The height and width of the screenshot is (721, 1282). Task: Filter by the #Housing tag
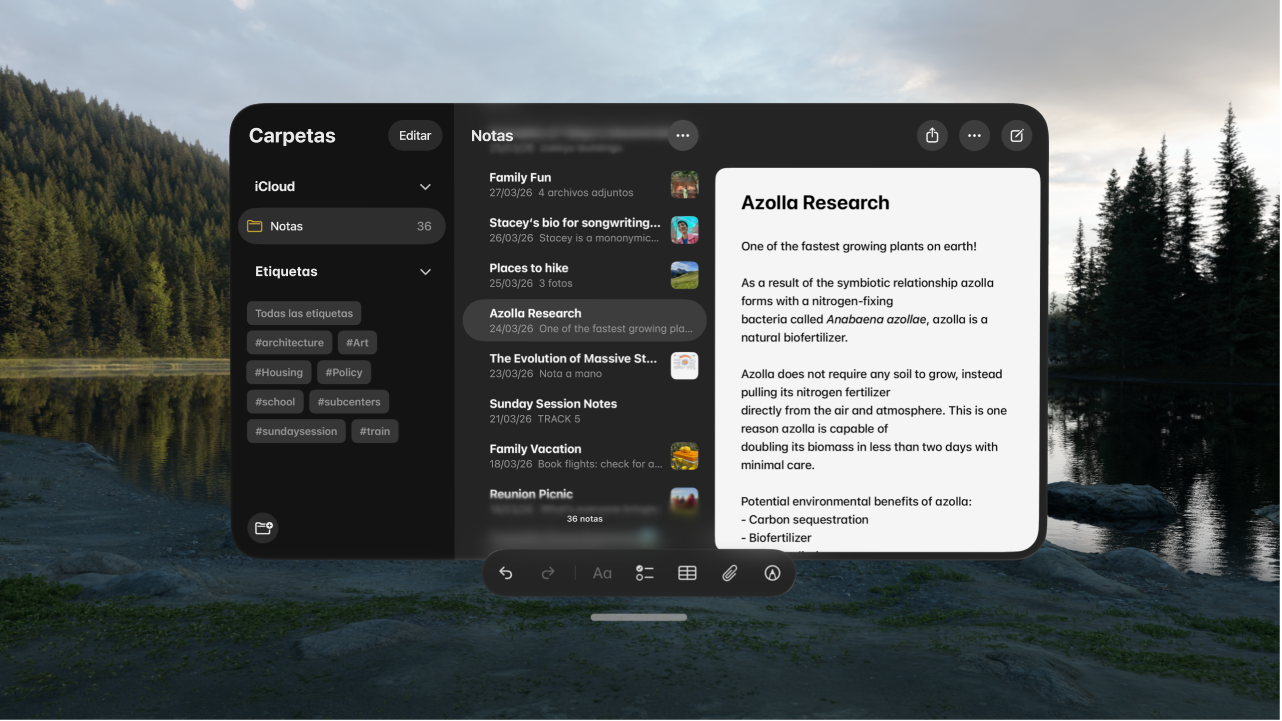click(279, 372)
